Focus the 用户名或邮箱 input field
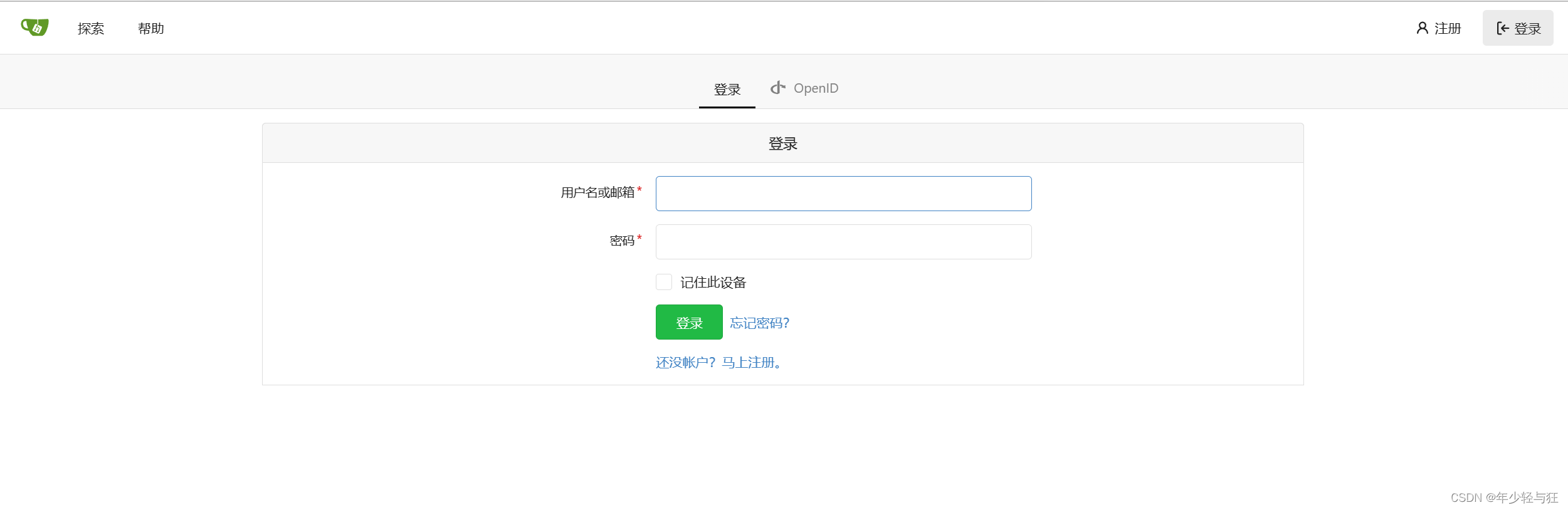 pos(843,194)
